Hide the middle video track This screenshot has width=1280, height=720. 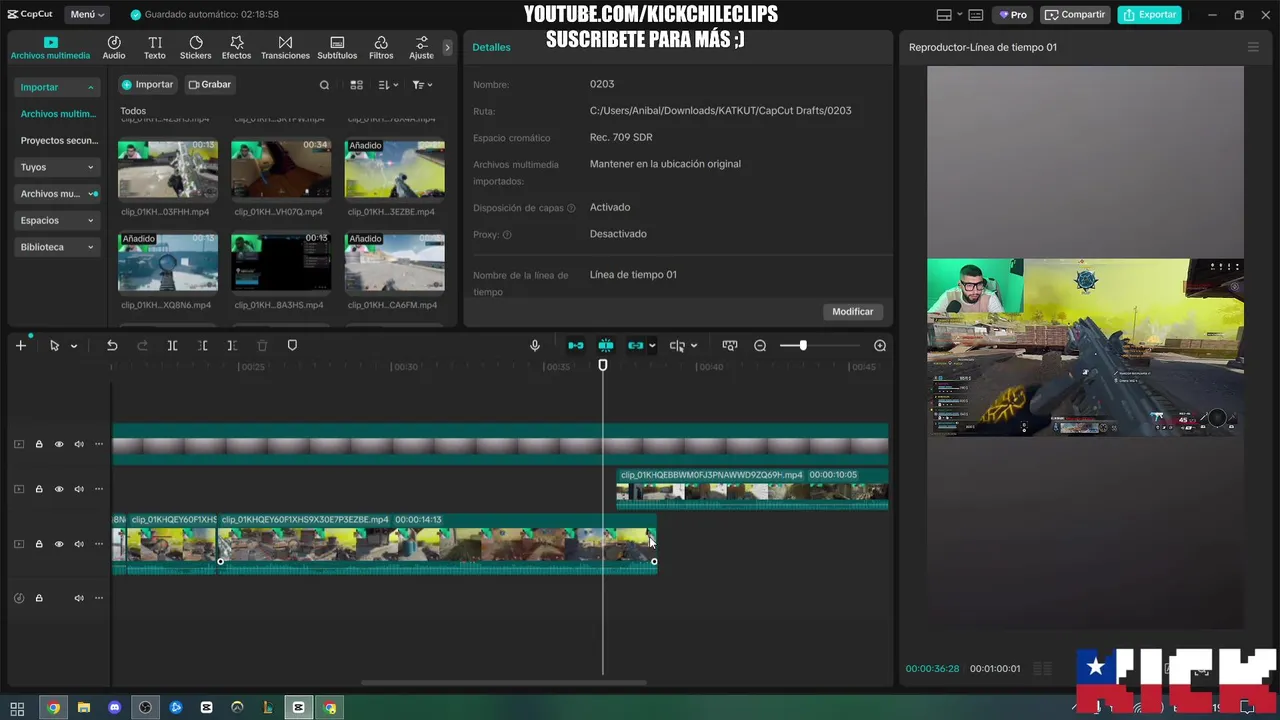59,489
